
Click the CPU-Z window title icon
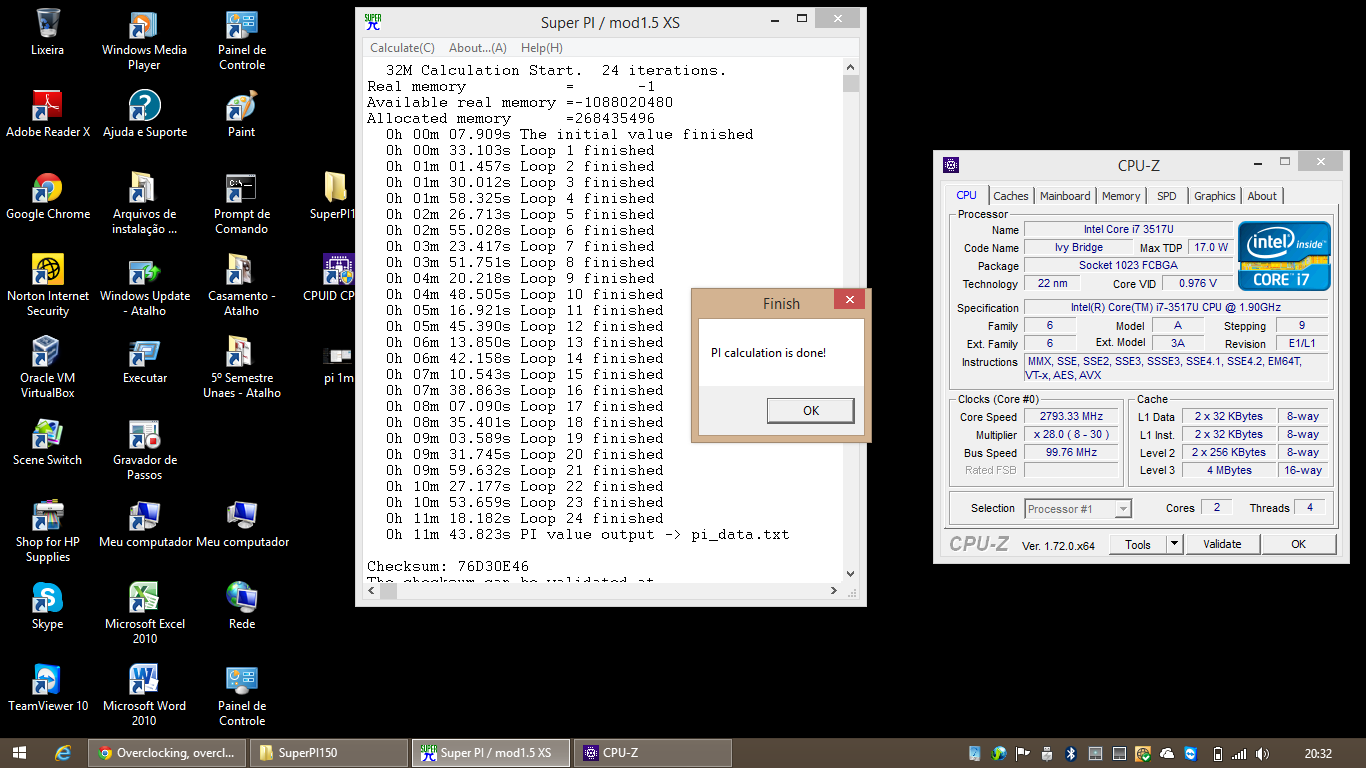pos(951,165)
